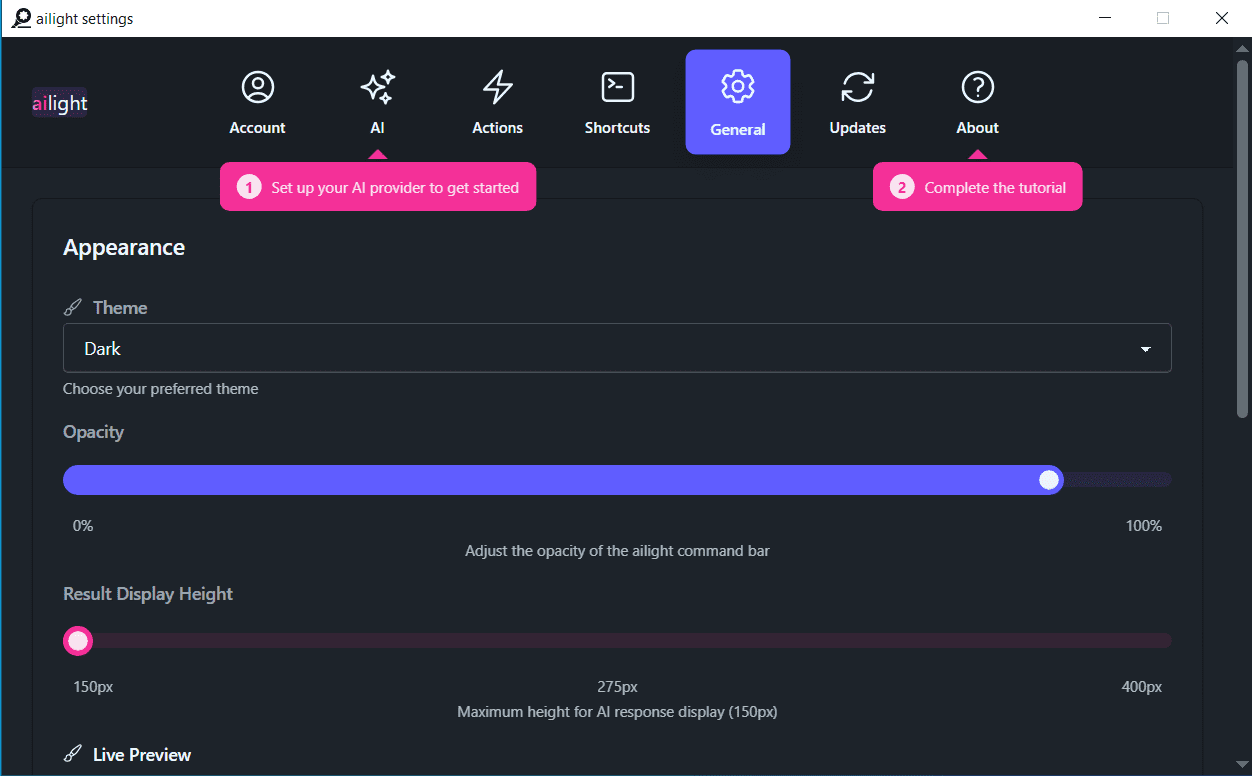Click the paintbrush icon beside Live Preview

[x=72, y=755]
